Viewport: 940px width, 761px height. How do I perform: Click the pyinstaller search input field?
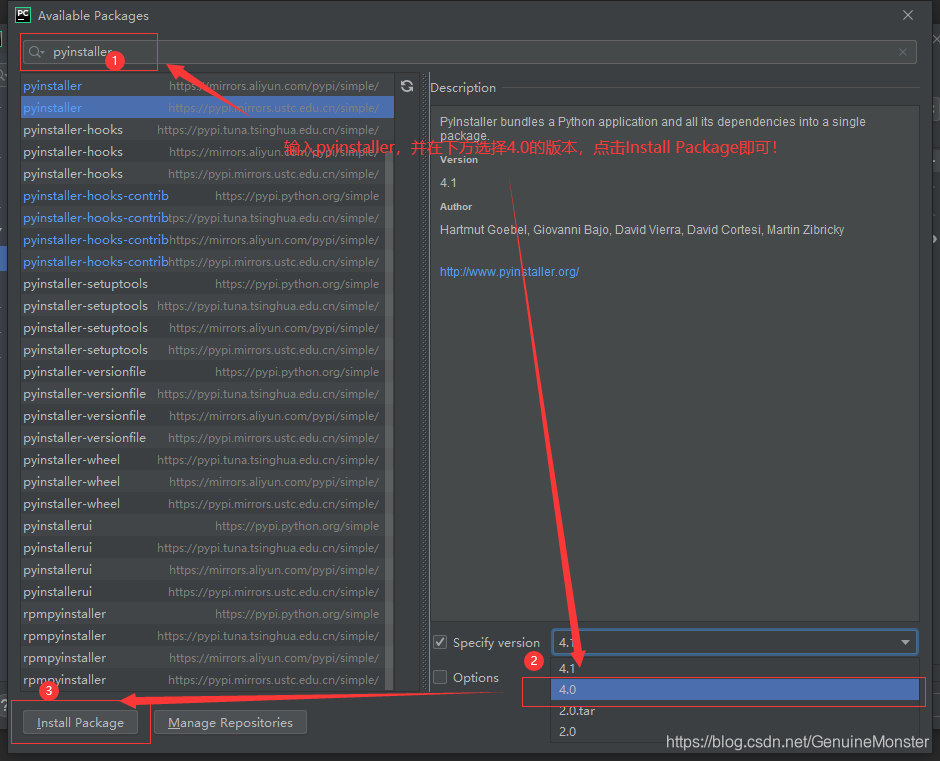469,52
